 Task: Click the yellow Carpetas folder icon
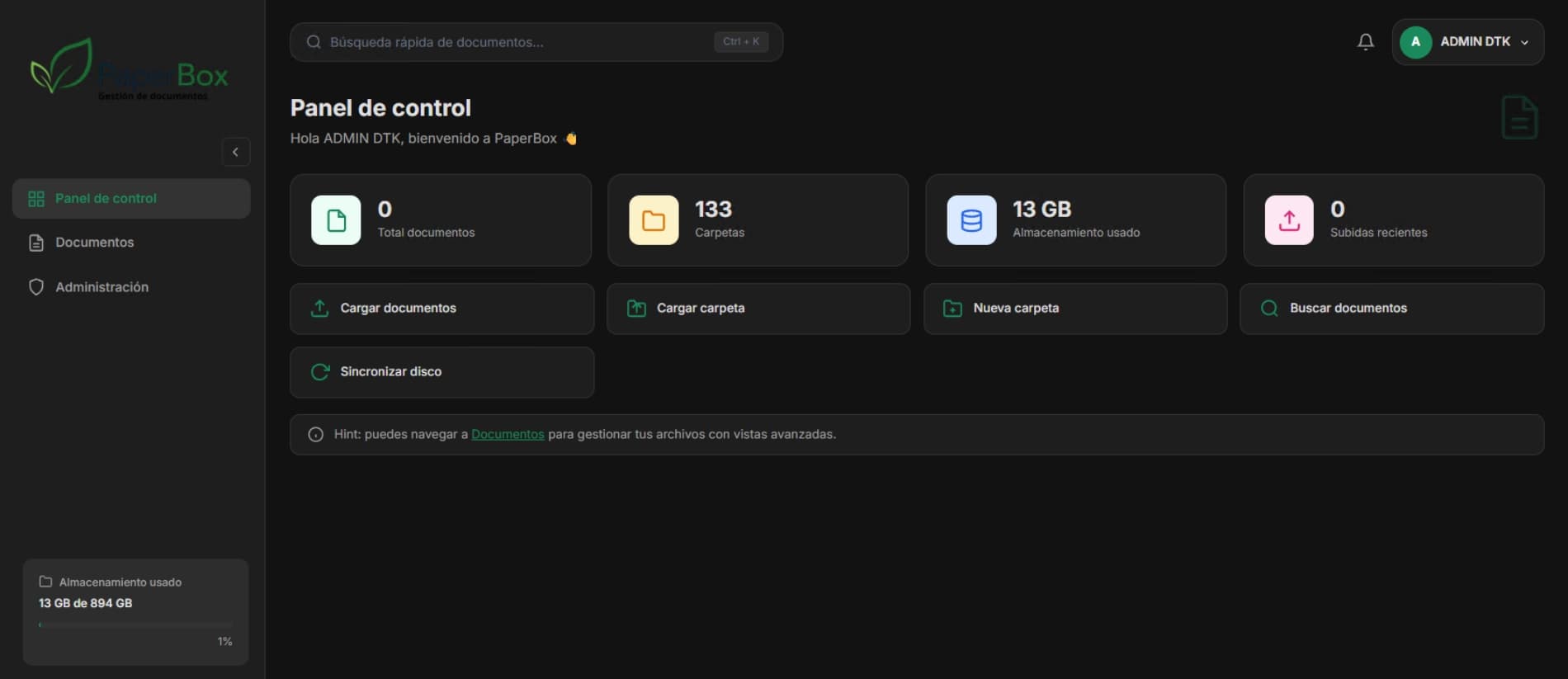[x=654, y=220]
